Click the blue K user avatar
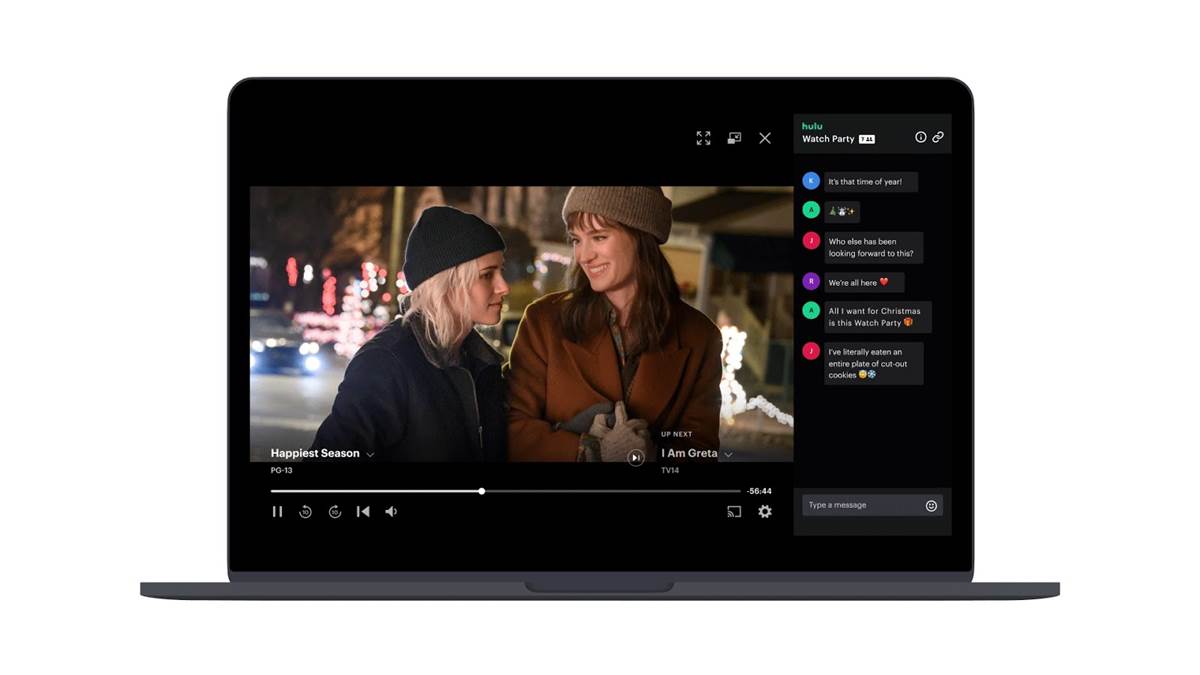Viewport: 1200px width, 675px height. click(x=811, y=181)
